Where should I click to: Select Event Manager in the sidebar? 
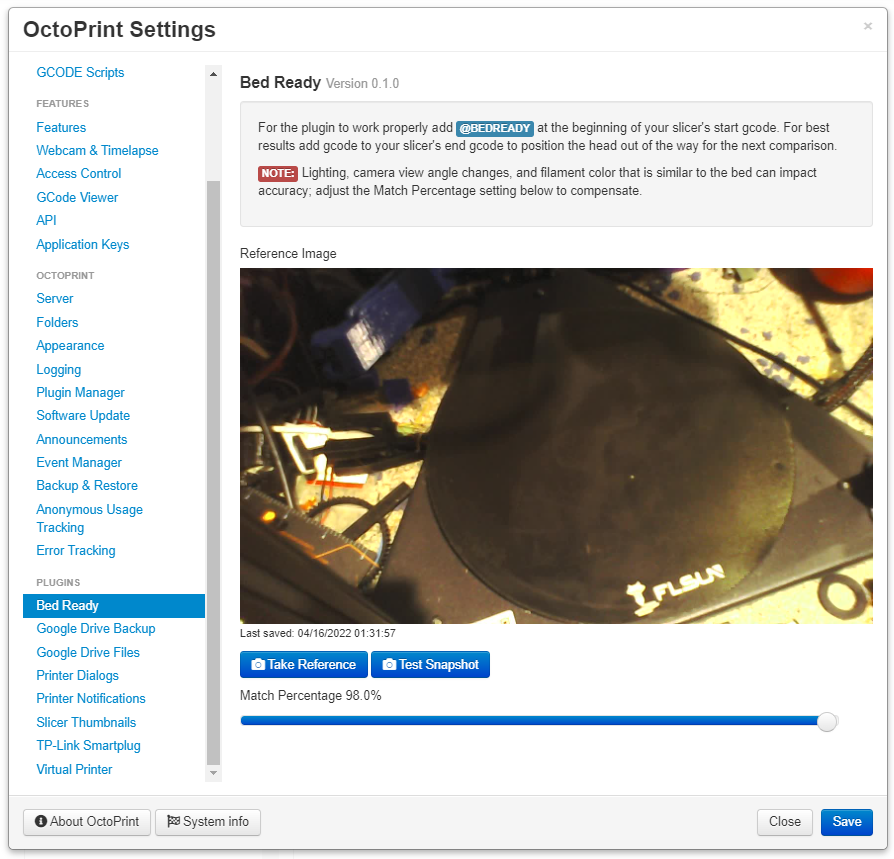click(x=79, y=462)
